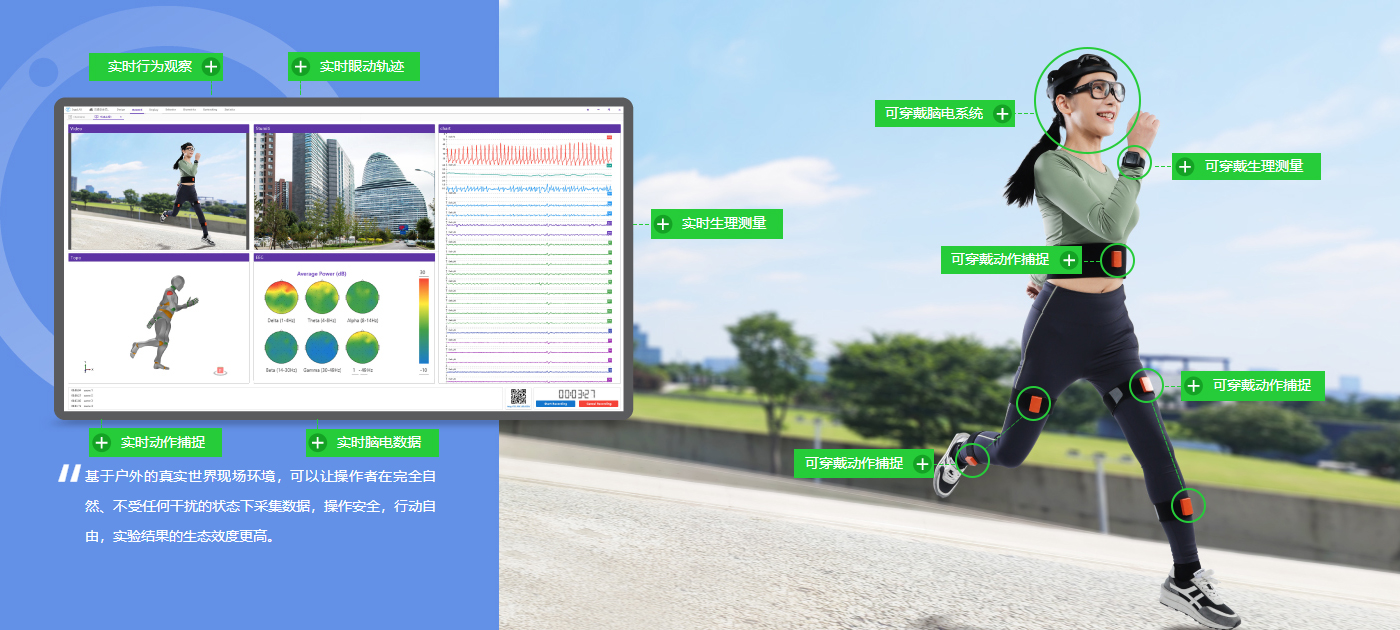Select the purple-underlined active tab in the menu bar

click(x=137, y=110)
